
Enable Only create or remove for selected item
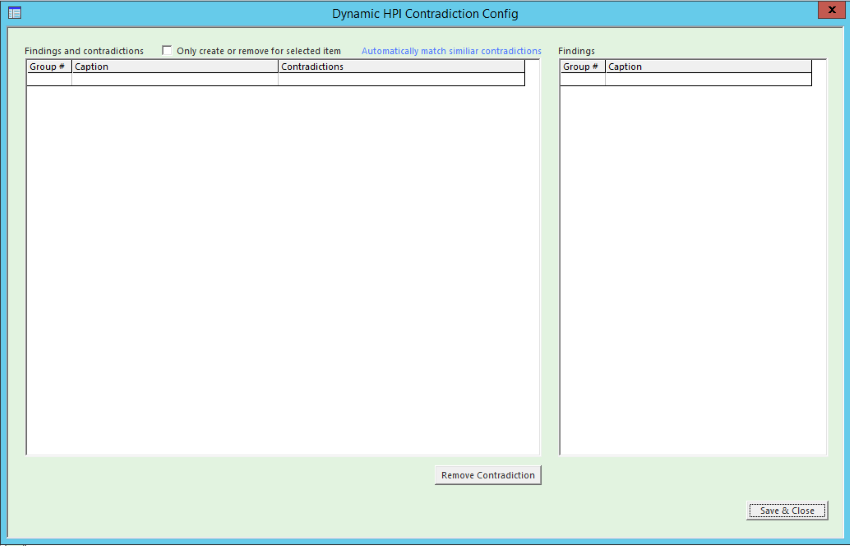coord(167,50)
